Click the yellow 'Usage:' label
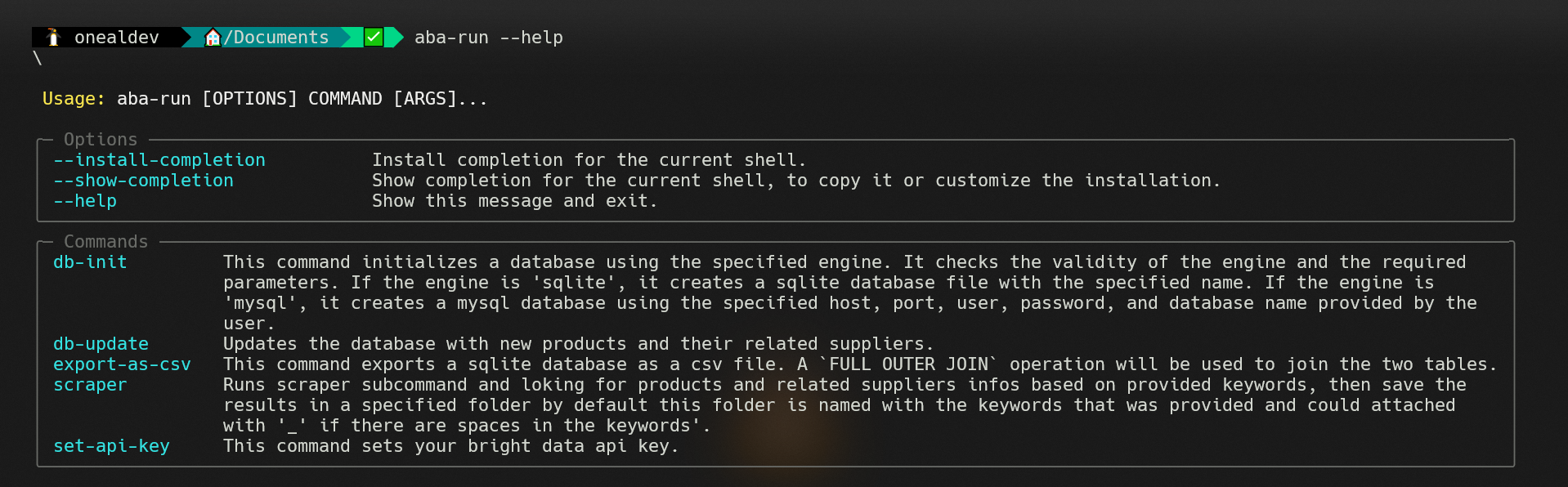The height and width of the screenshot is (487, 1568). 74,99
